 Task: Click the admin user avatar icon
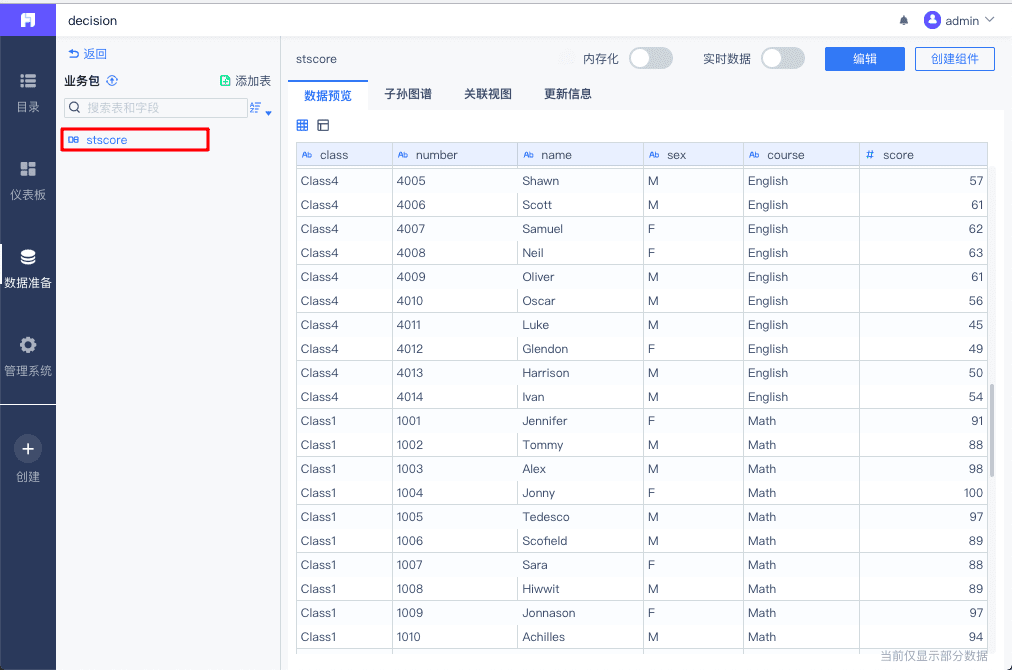pyautogui.click(x=932, y=20)
